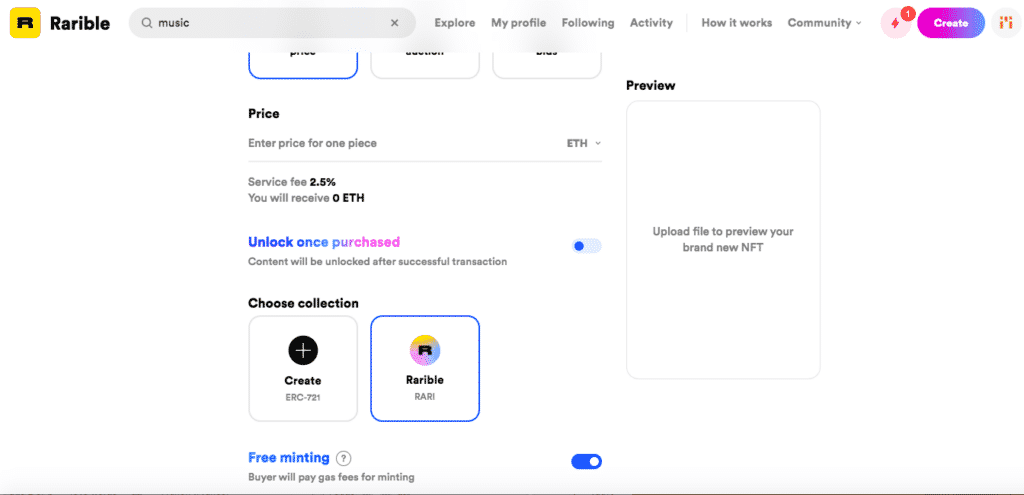This screenshot has width=1024, height=495.
Task: Open the lightning bolt notifications icon
Action: pyautogui.click(x=895, y=23)
